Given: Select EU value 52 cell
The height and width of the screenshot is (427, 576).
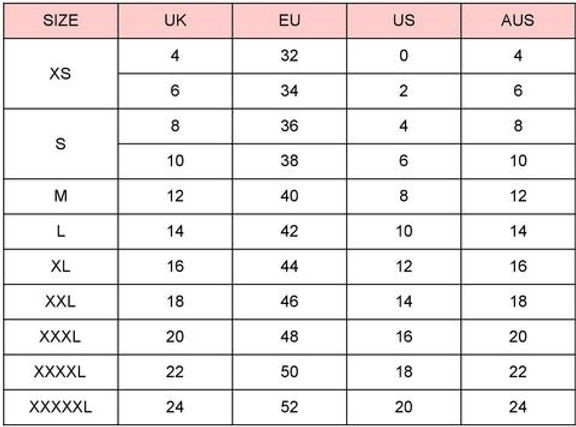Looking at the screenshot, I should pos(289,407).
